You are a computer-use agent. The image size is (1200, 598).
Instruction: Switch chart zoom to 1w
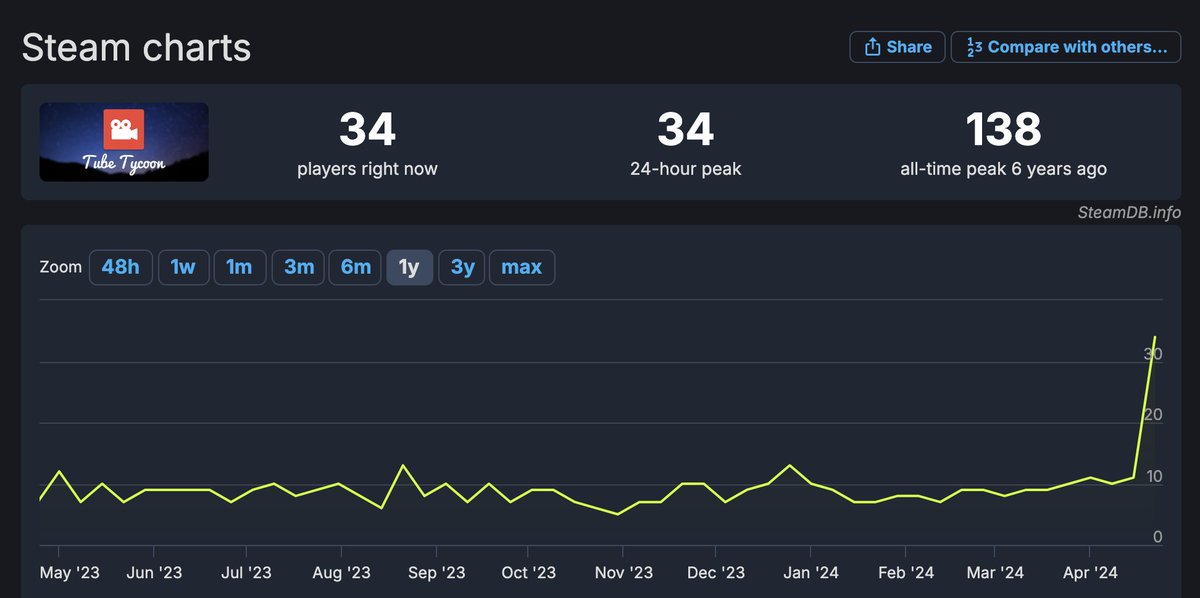click(x=183, y=267)
